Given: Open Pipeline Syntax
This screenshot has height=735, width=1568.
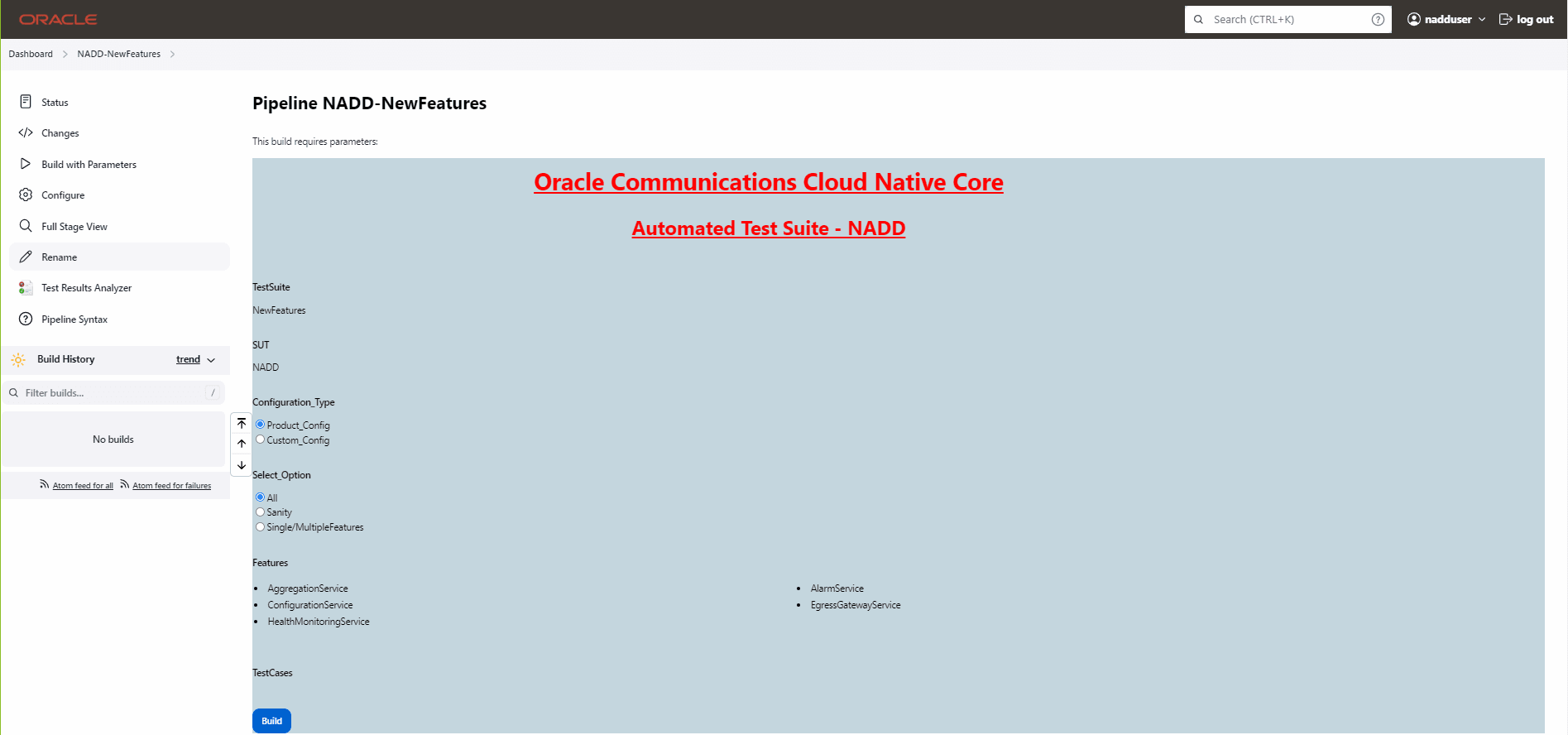Looking at the screenshot, I should 120,319.
